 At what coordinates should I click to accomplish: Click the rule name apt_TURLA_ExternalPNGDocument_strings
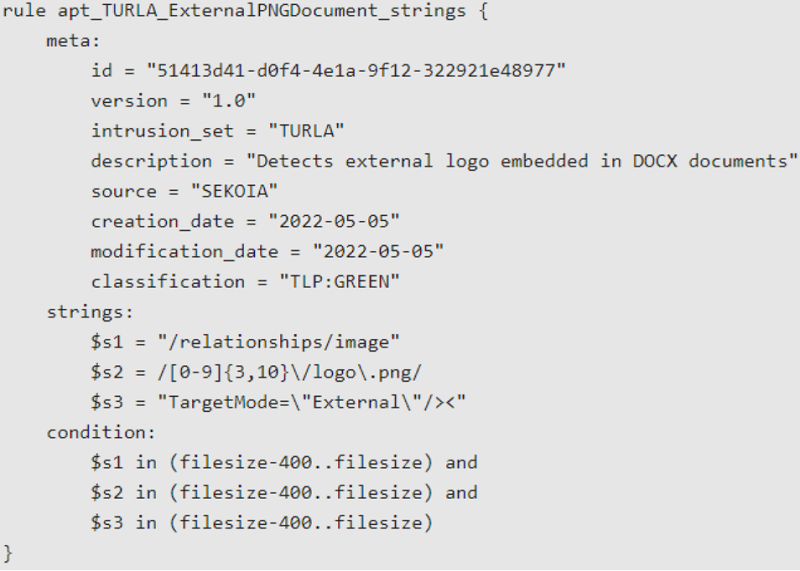click(262, 11)
